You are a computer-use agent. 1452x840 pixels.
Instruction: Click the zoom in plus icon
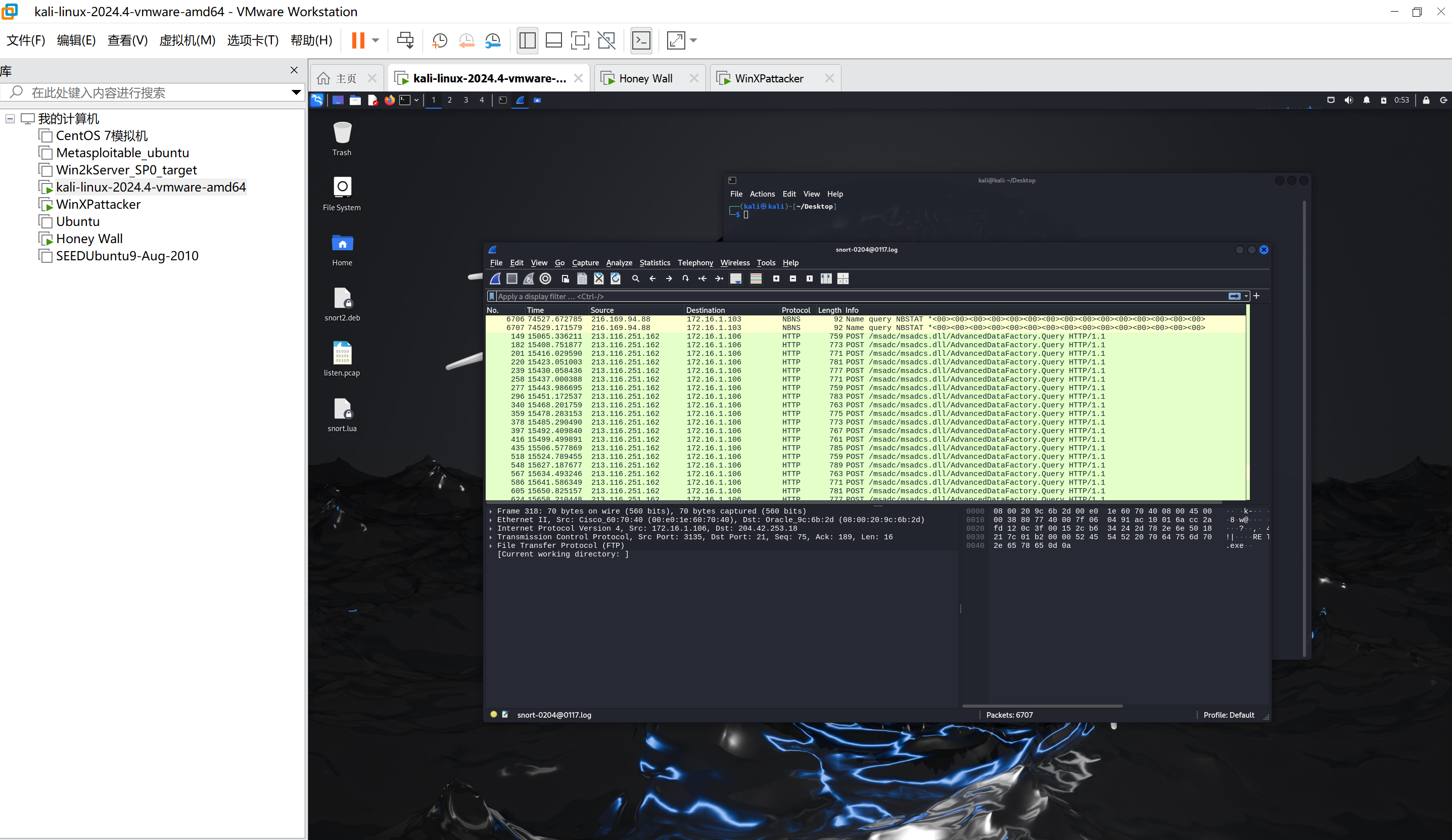pos(776,279)
